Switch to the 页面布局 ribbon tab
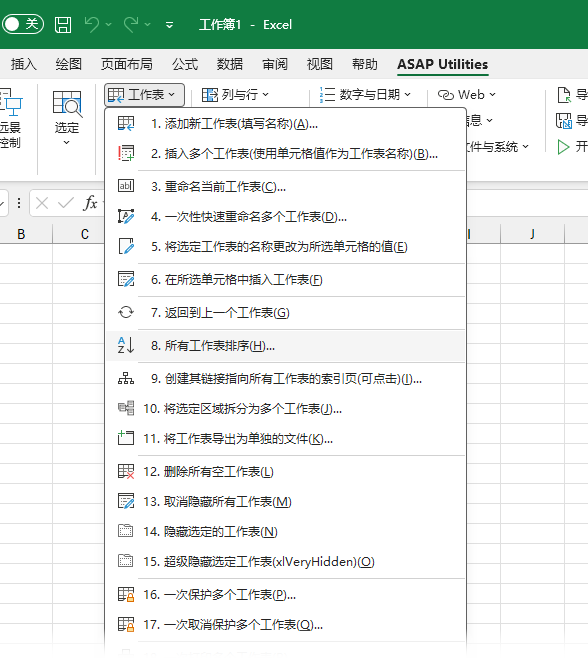 tap(127, 64)
